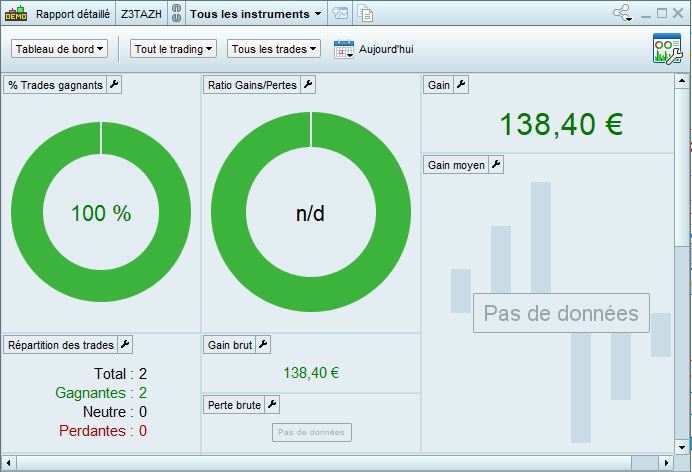
Task: Click the Perte brute widget title
Action: (x=234, y=405)
